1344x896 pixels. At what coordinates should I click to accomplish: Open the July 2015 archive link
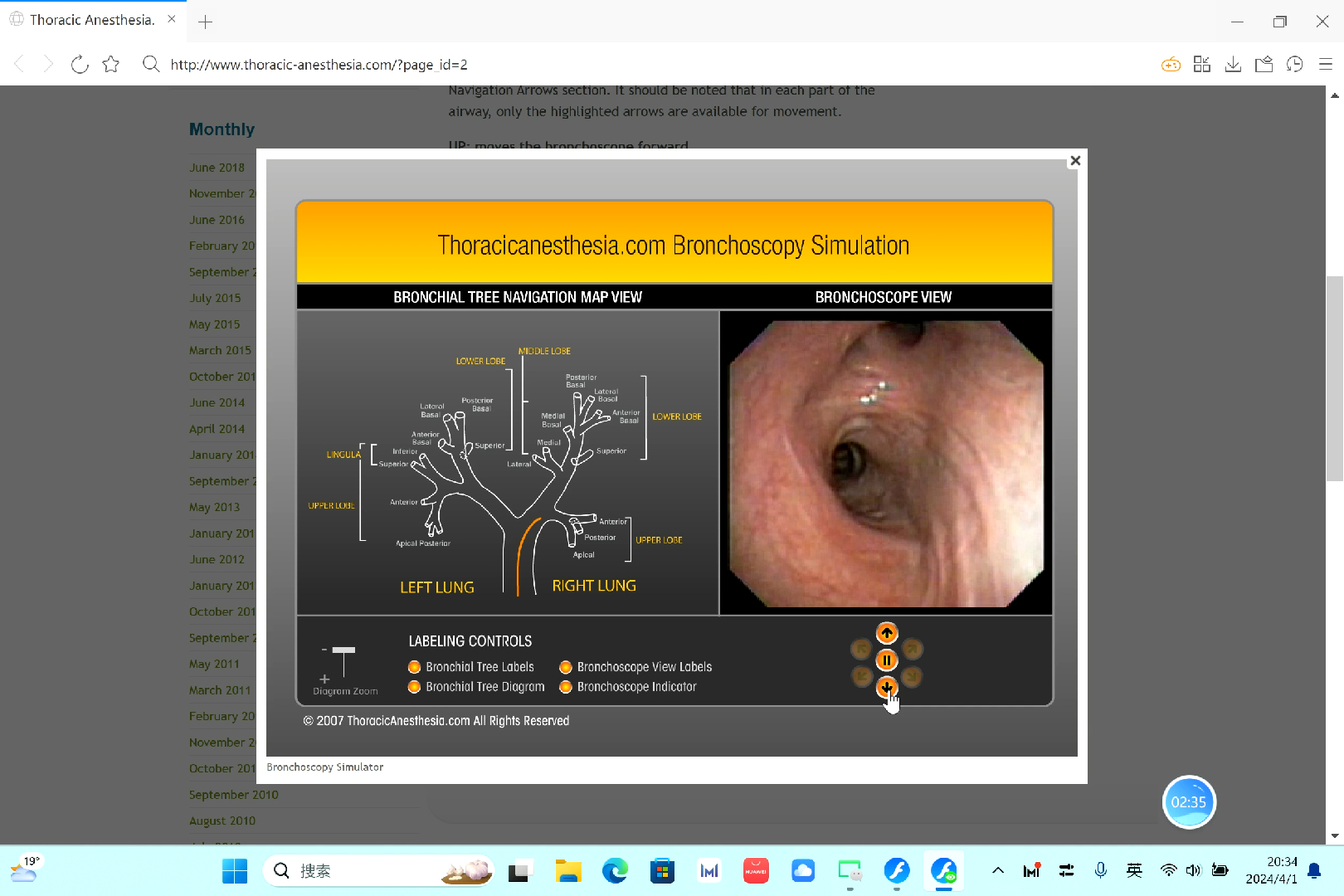(x=215, y=298)
